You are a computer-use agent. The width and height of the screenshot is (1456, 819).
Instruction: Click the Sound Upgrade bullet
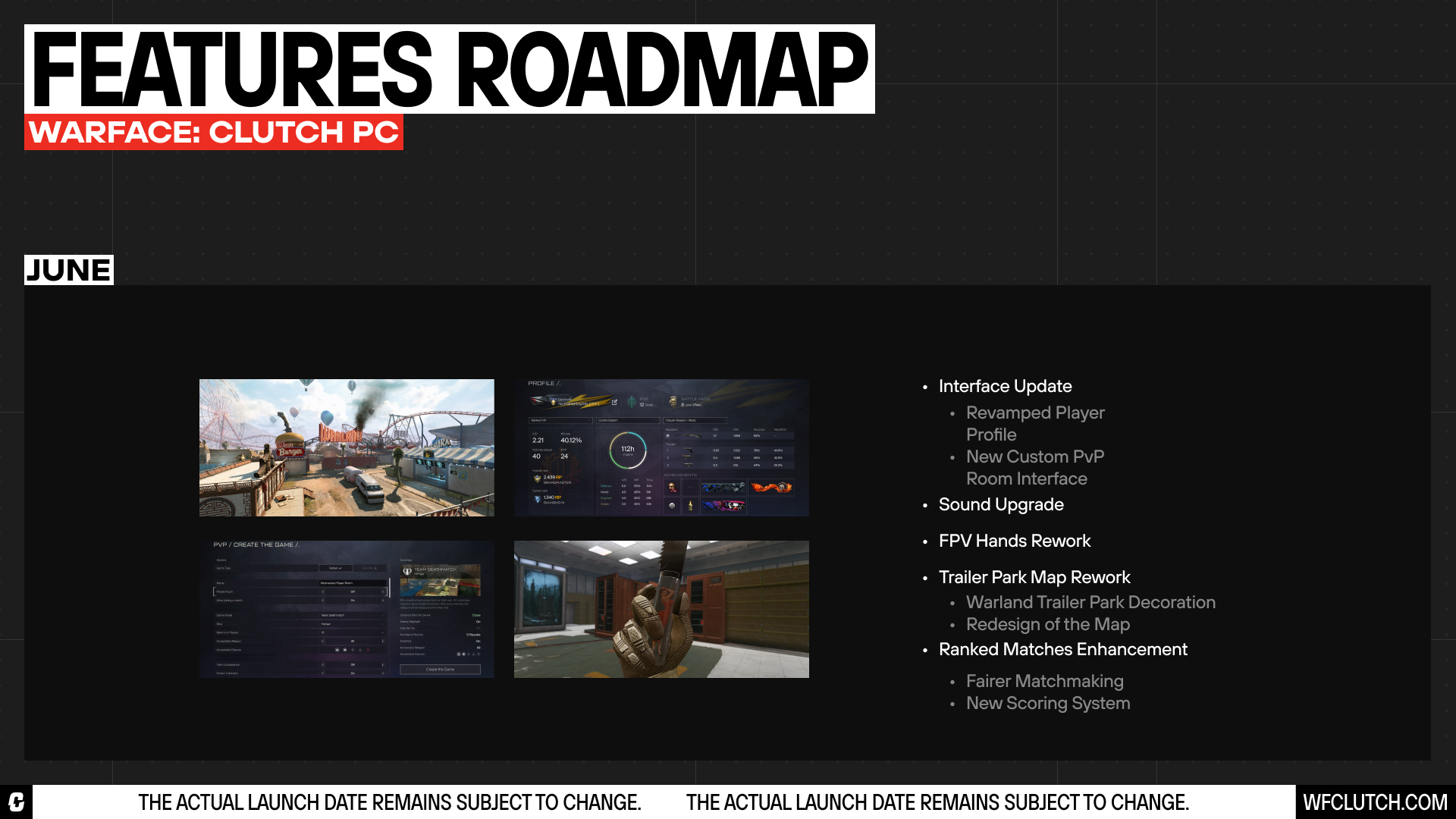click(x=1001, y=504)
